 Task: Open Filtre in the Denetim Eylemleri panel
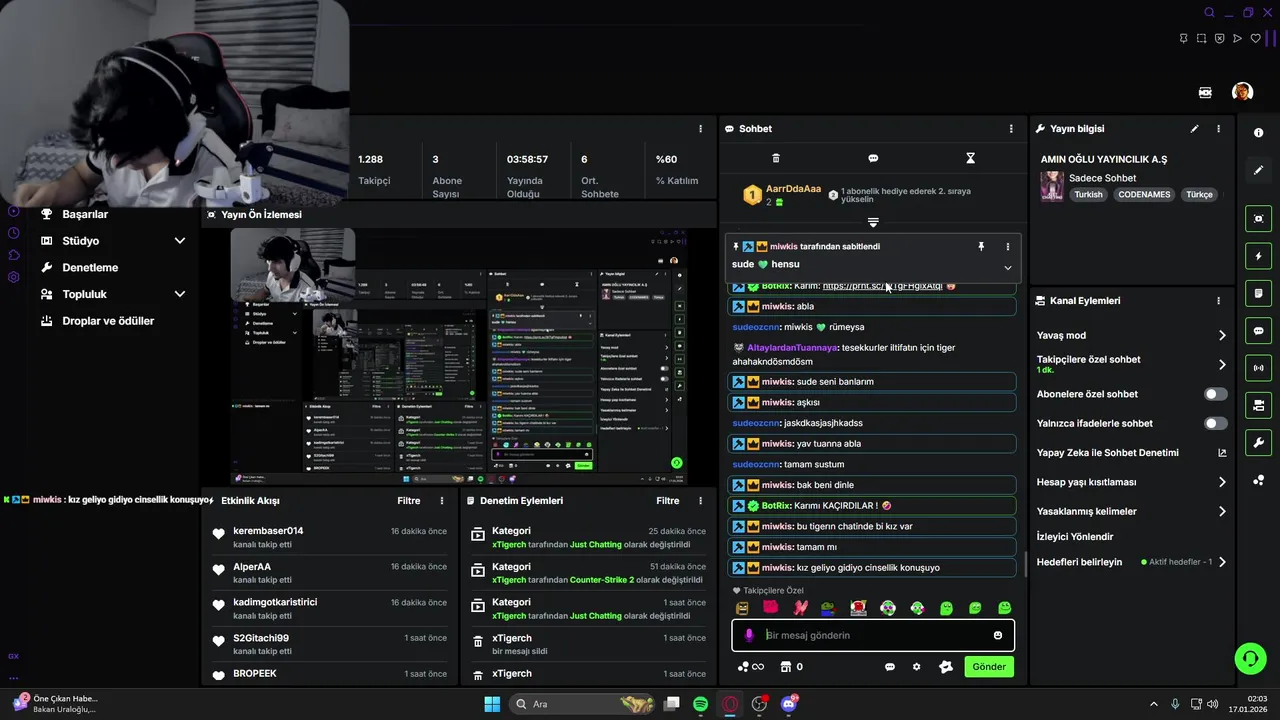[668, 501]
